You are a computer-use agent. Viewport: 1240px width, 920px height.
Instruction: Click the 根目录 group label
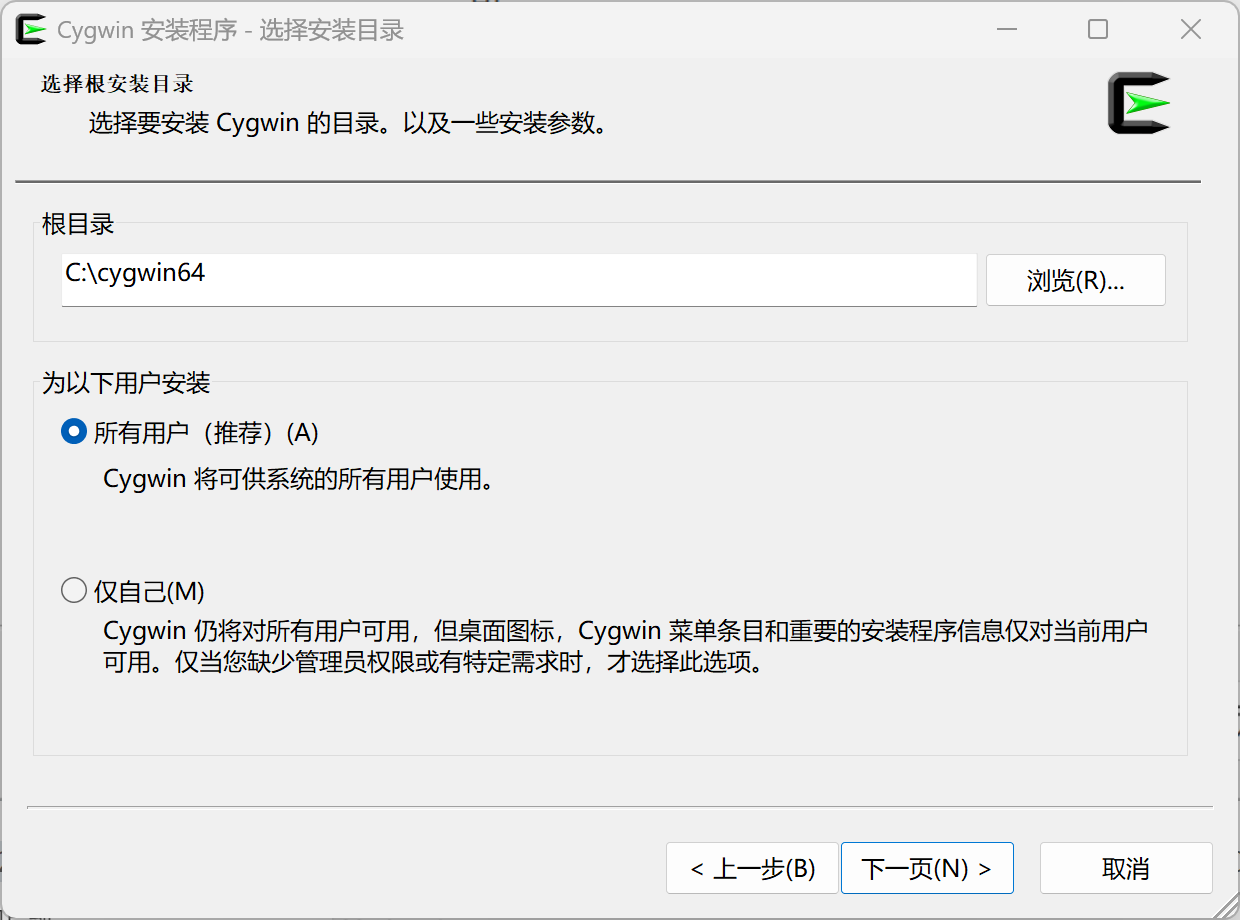pyautogui.click(x=78, y=224)
